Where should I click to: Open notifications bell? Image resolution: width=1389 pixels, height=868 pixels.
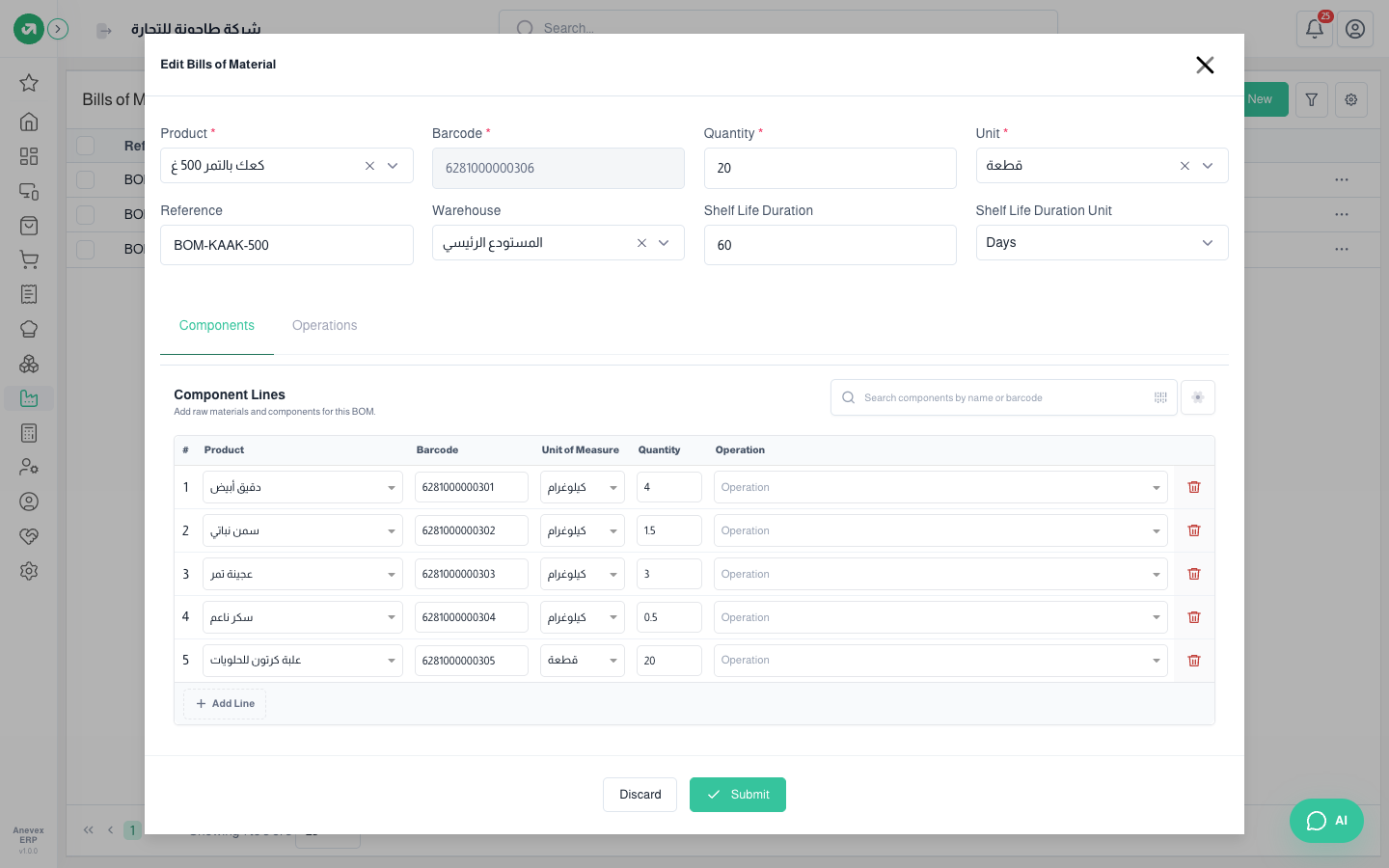(x=1314, y=29)
